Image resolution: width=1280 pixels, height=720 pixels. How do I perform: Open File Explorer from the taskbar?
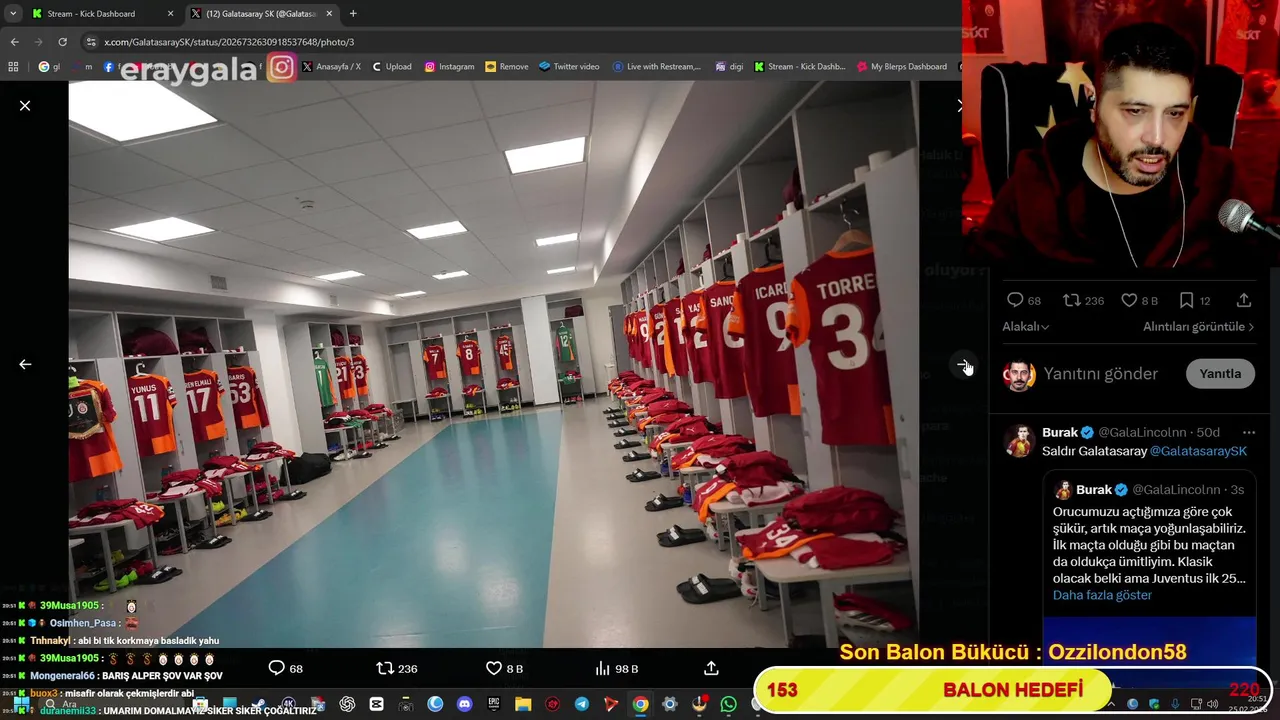click(x=523, y=704)
